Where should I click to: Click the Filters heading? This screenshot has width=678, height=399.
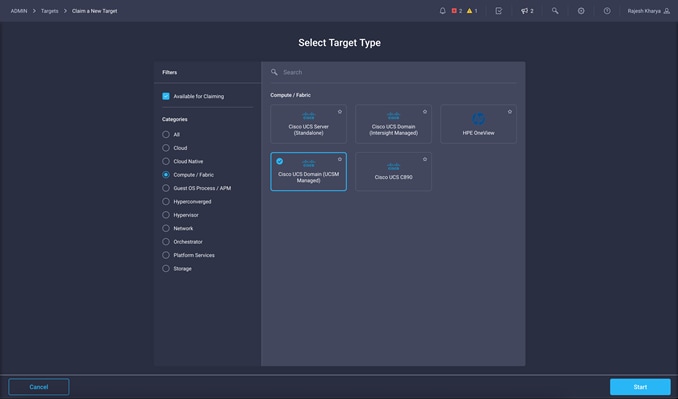pos(170,72)
